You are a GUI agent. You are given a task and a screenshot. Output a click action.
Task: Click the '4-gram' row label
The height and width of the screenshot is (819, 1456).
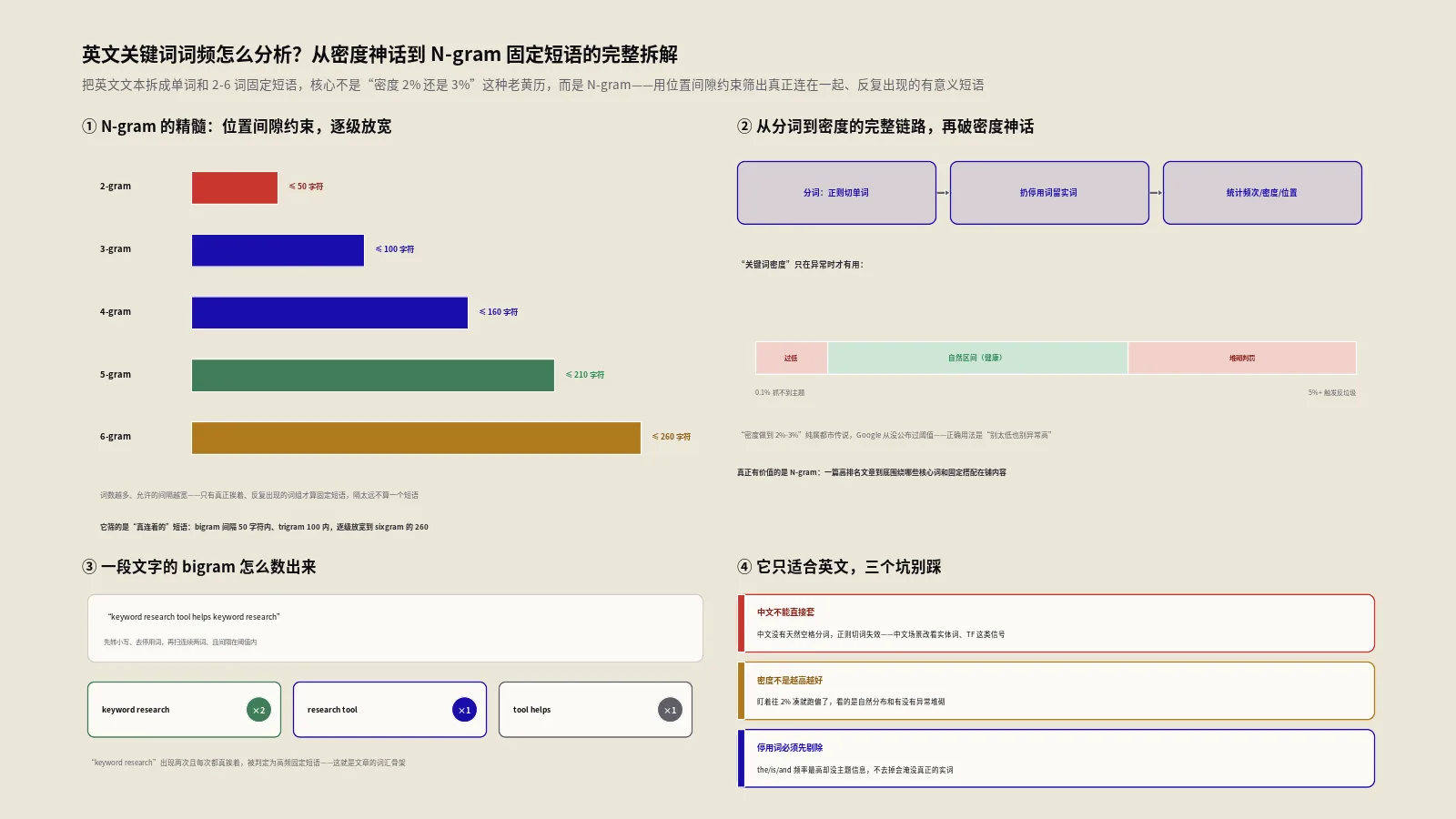[x=116, y=312]
